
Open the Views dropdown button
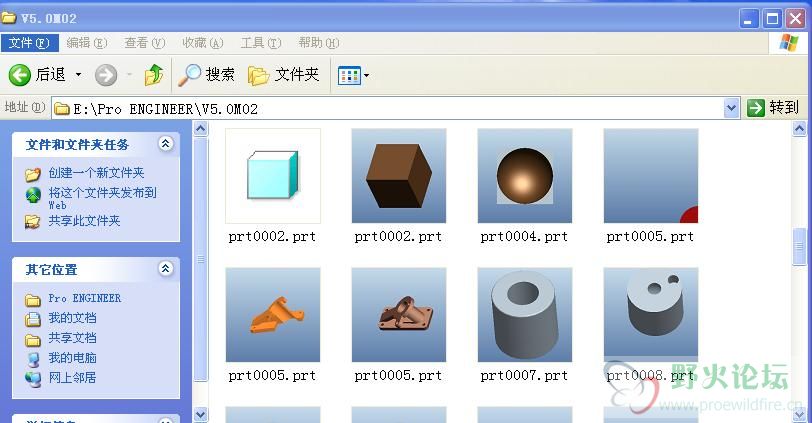(x=353, y=76)
